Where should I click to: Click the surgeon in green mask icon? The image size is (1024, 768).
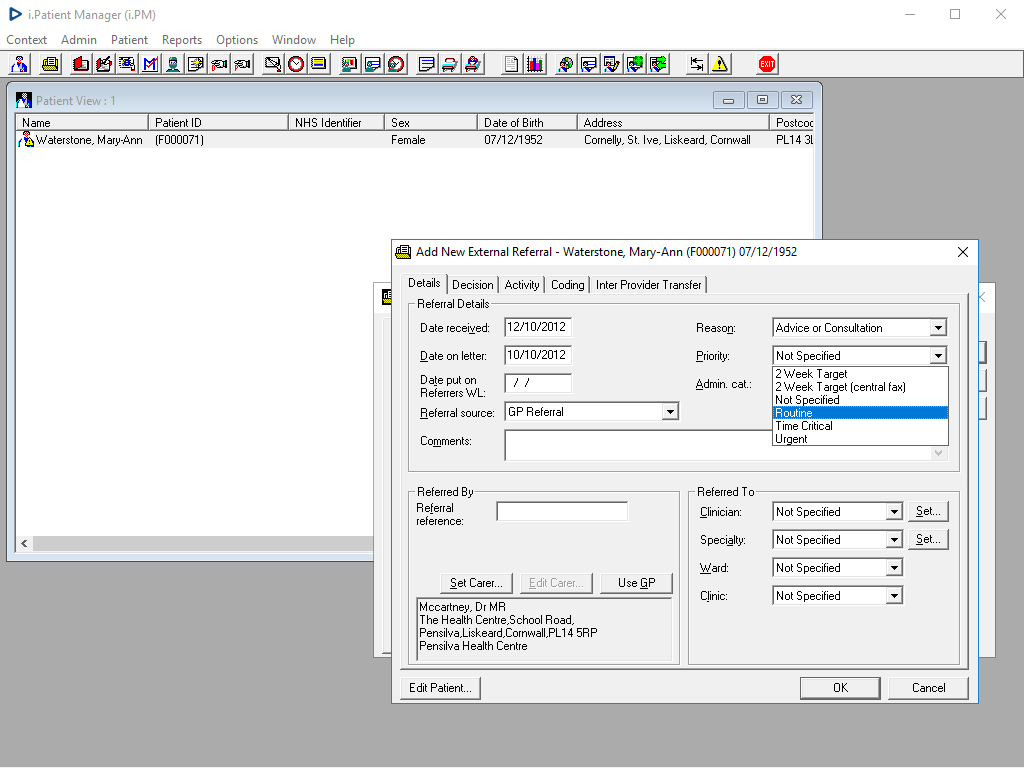point(173,64)
